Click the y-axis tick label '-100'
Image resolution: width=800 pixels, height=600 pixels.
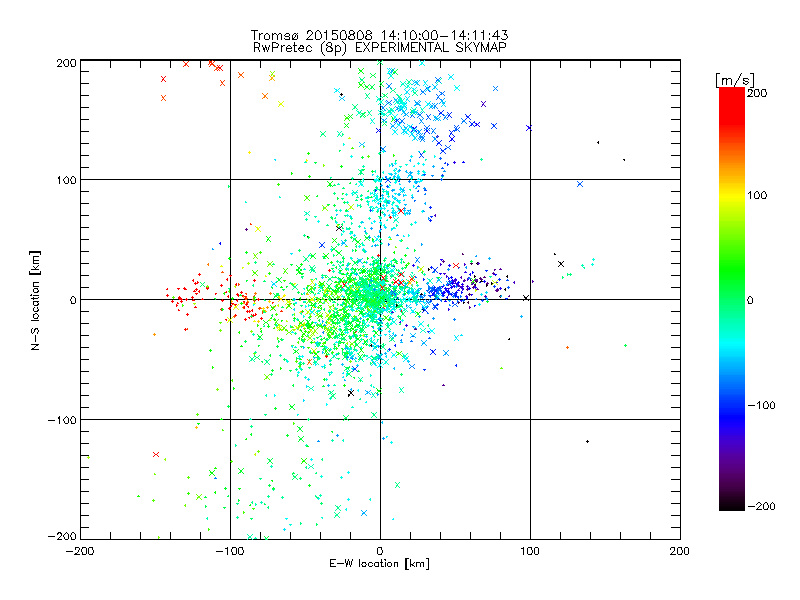pyautogui.click(x=62, y=420)
